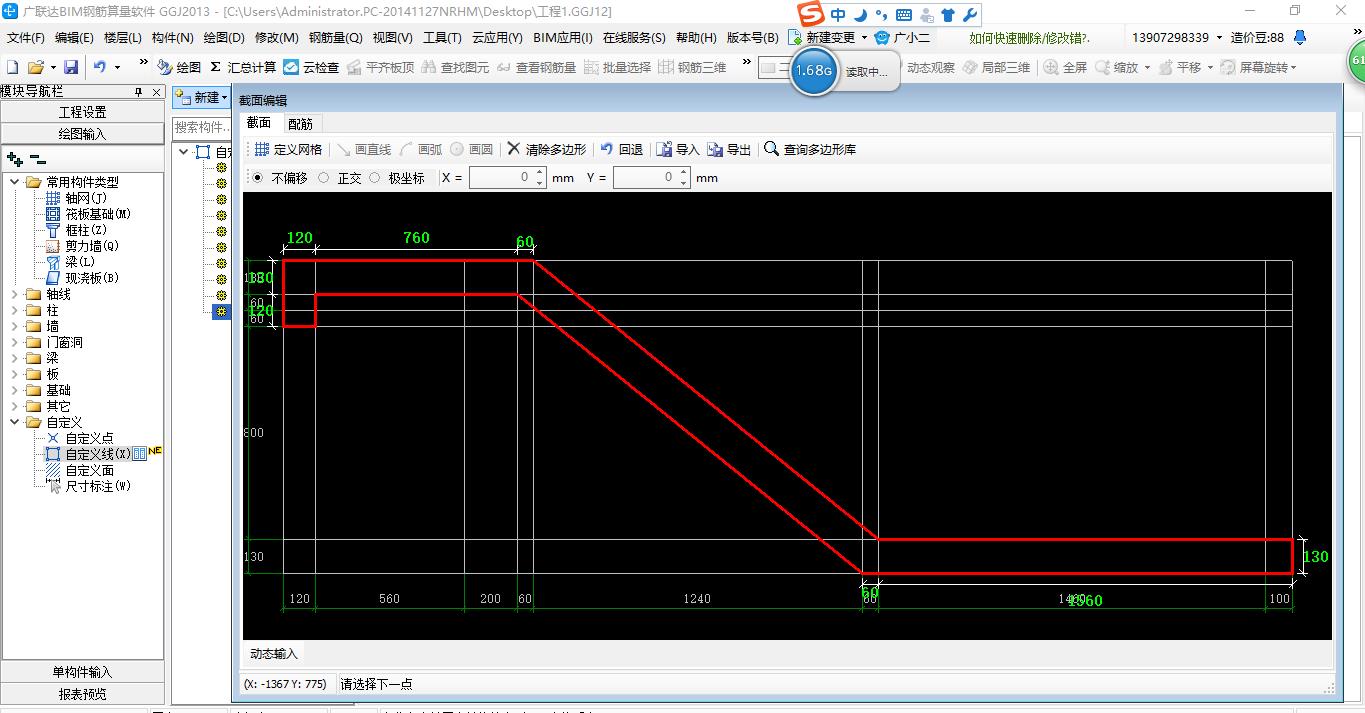
Task: Select 极坐标 radio option
Action: click(x=375, y=178)
